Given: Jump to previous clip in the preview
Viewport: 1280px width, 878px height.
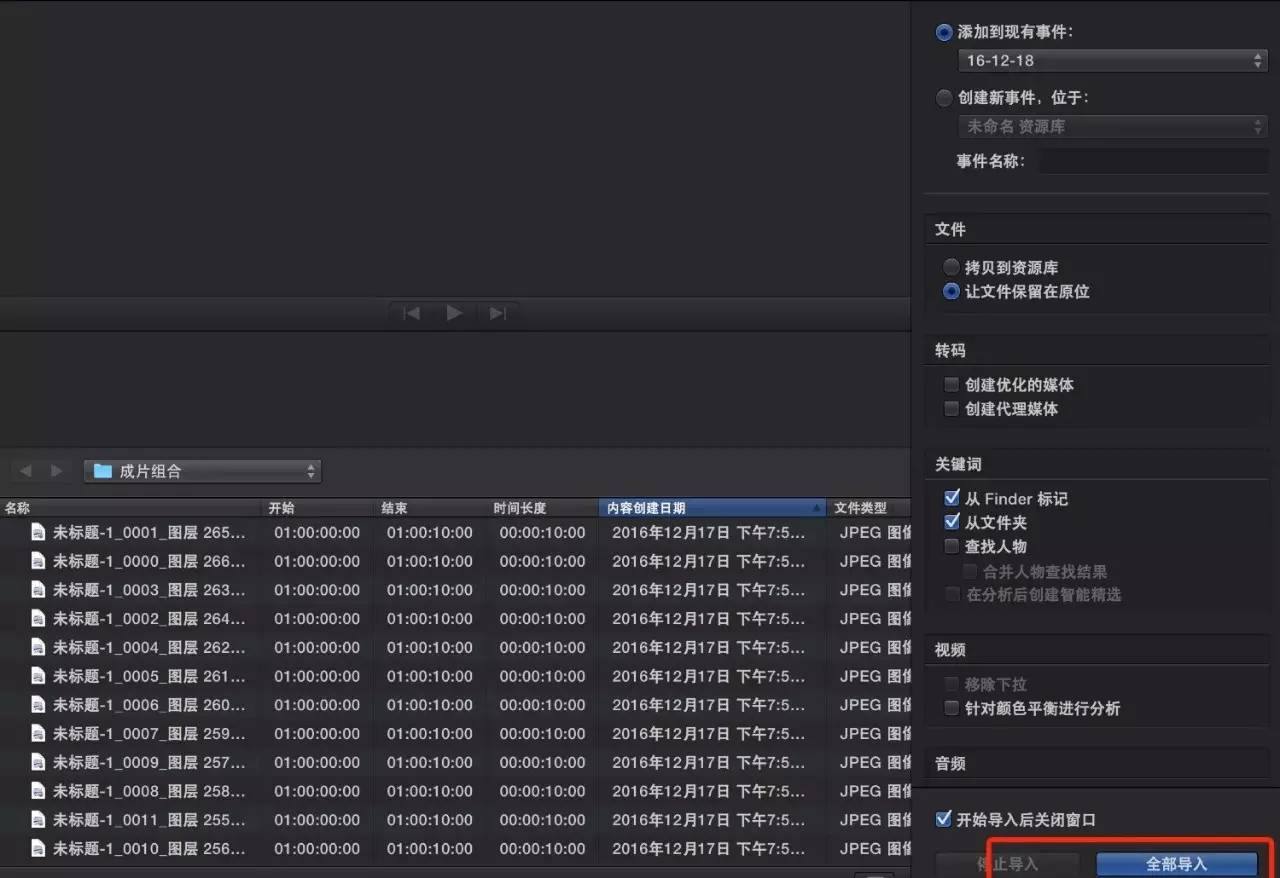Looking at the screenshot, I should click(411, 313).
